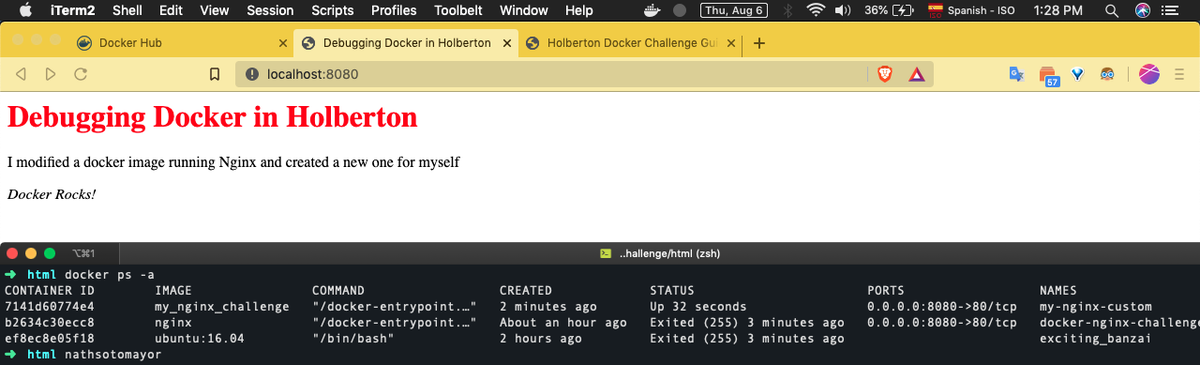Click the my_nginx_challenge image name
Screen dimensions: 1200x365
221,306
